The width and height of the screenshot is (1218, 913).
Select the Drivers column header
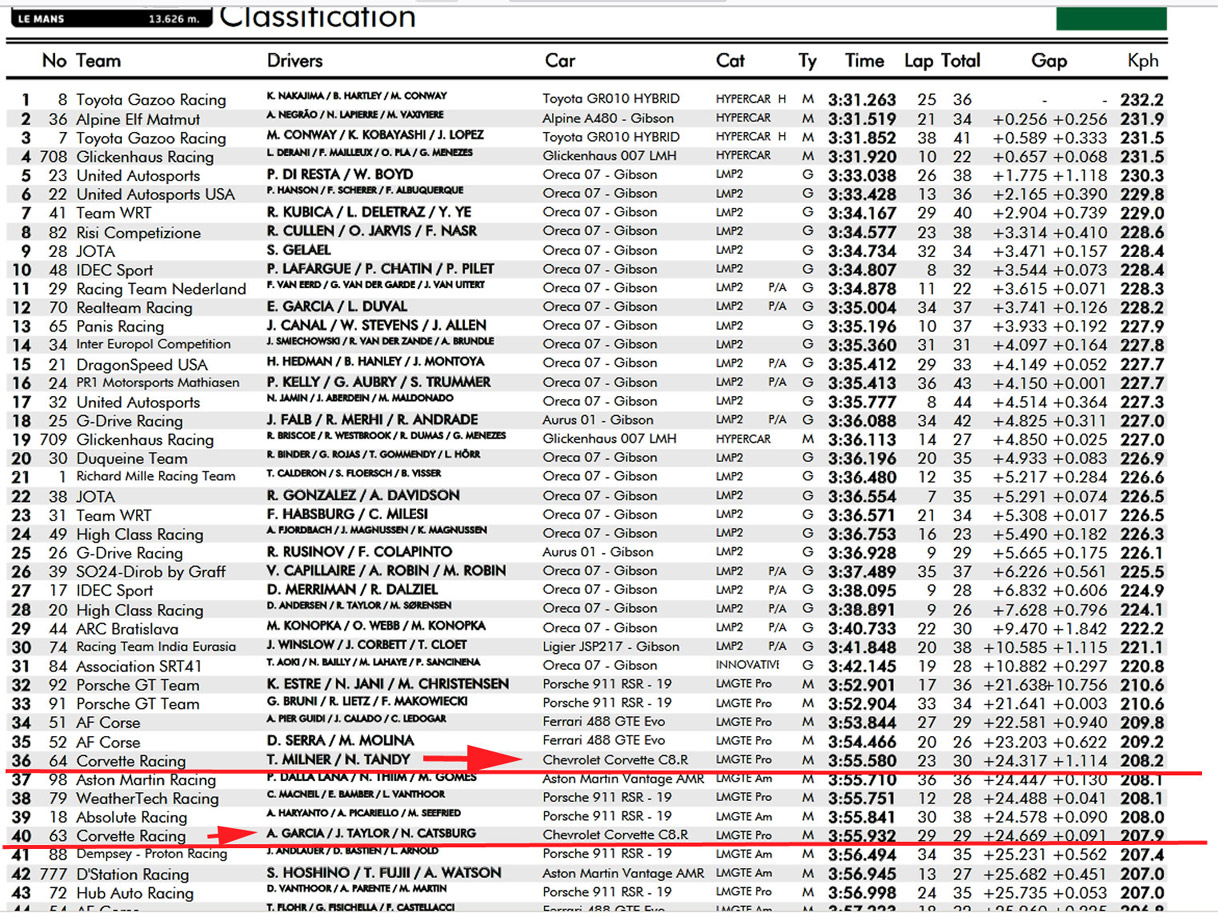click(x=295, y=61)
